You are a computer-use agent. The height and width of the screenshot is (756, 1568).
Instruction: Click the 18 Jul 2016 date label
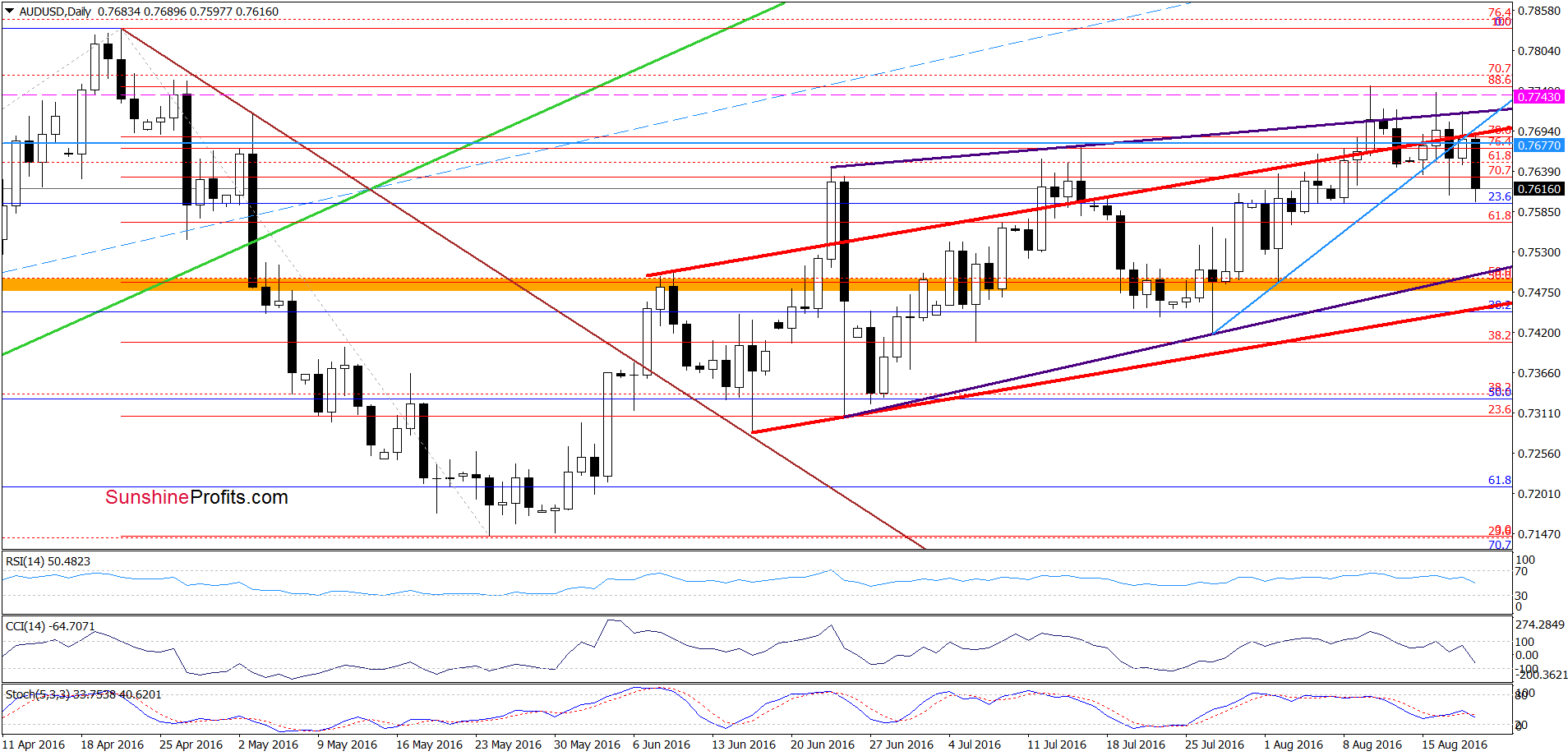click(x=1136, y=744)
